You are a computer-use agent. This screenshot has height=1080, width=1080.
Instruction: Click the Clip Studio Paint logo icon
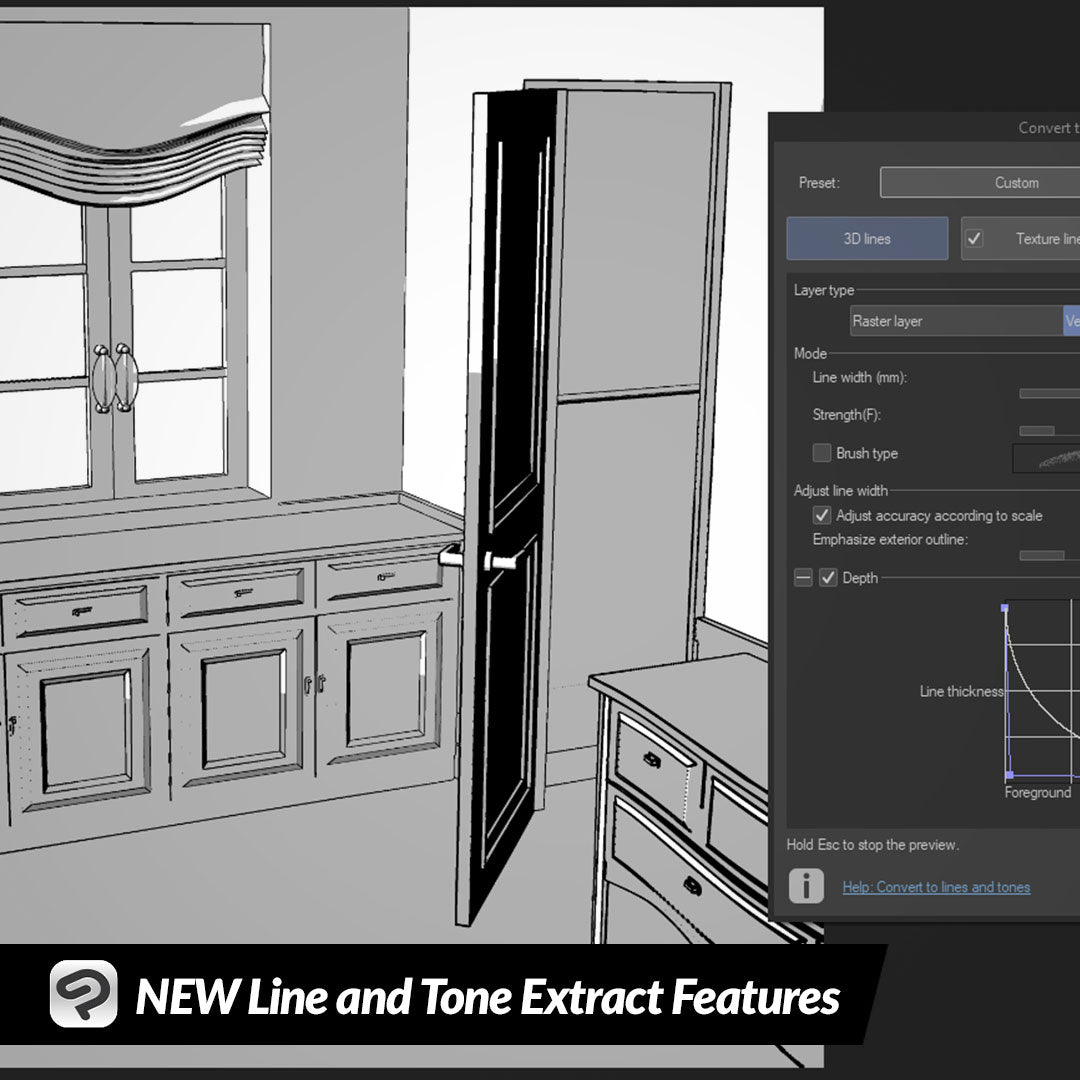[84, 994]
